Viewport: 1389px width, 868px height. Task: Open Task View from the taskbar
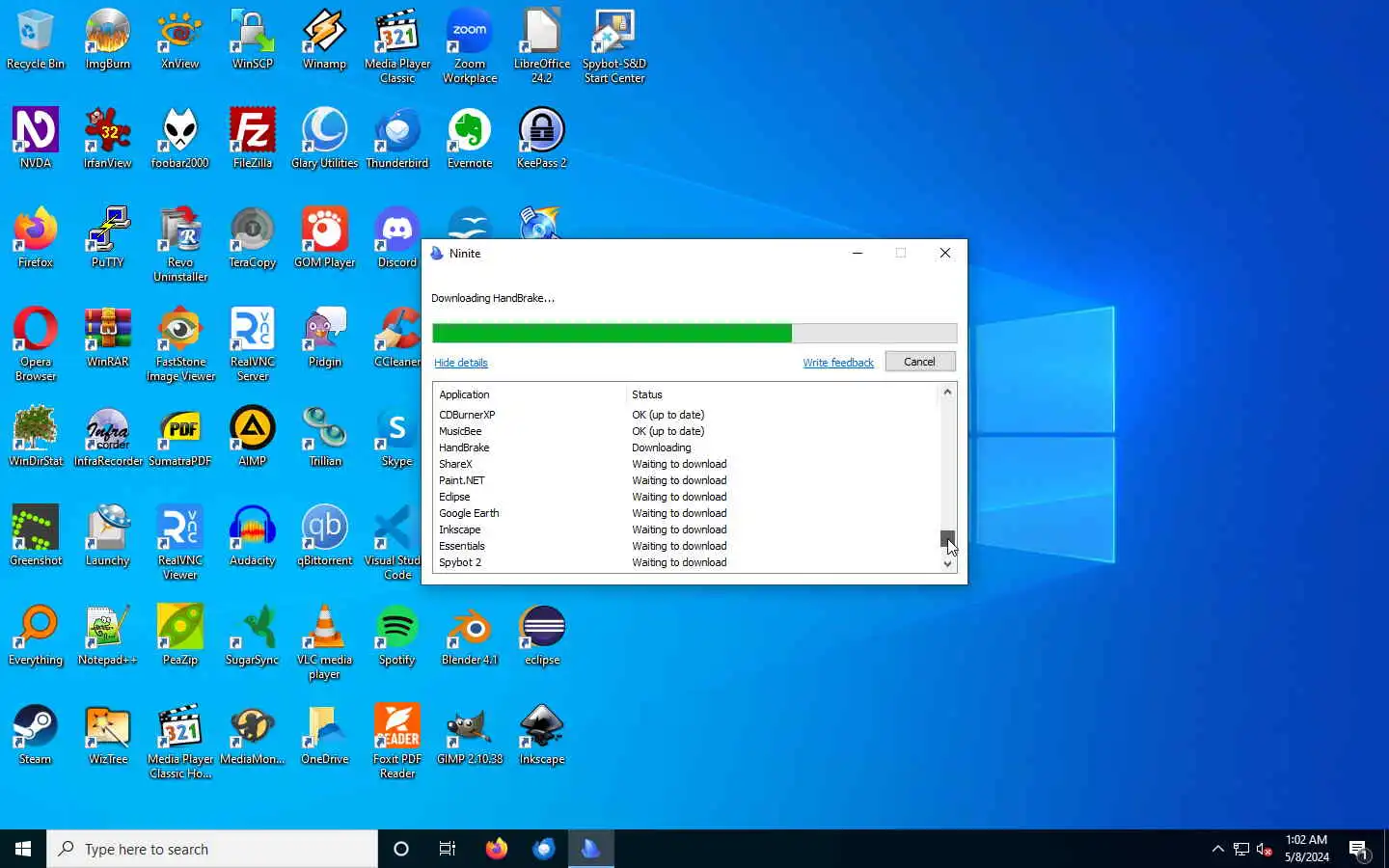[x=448, y=849]
